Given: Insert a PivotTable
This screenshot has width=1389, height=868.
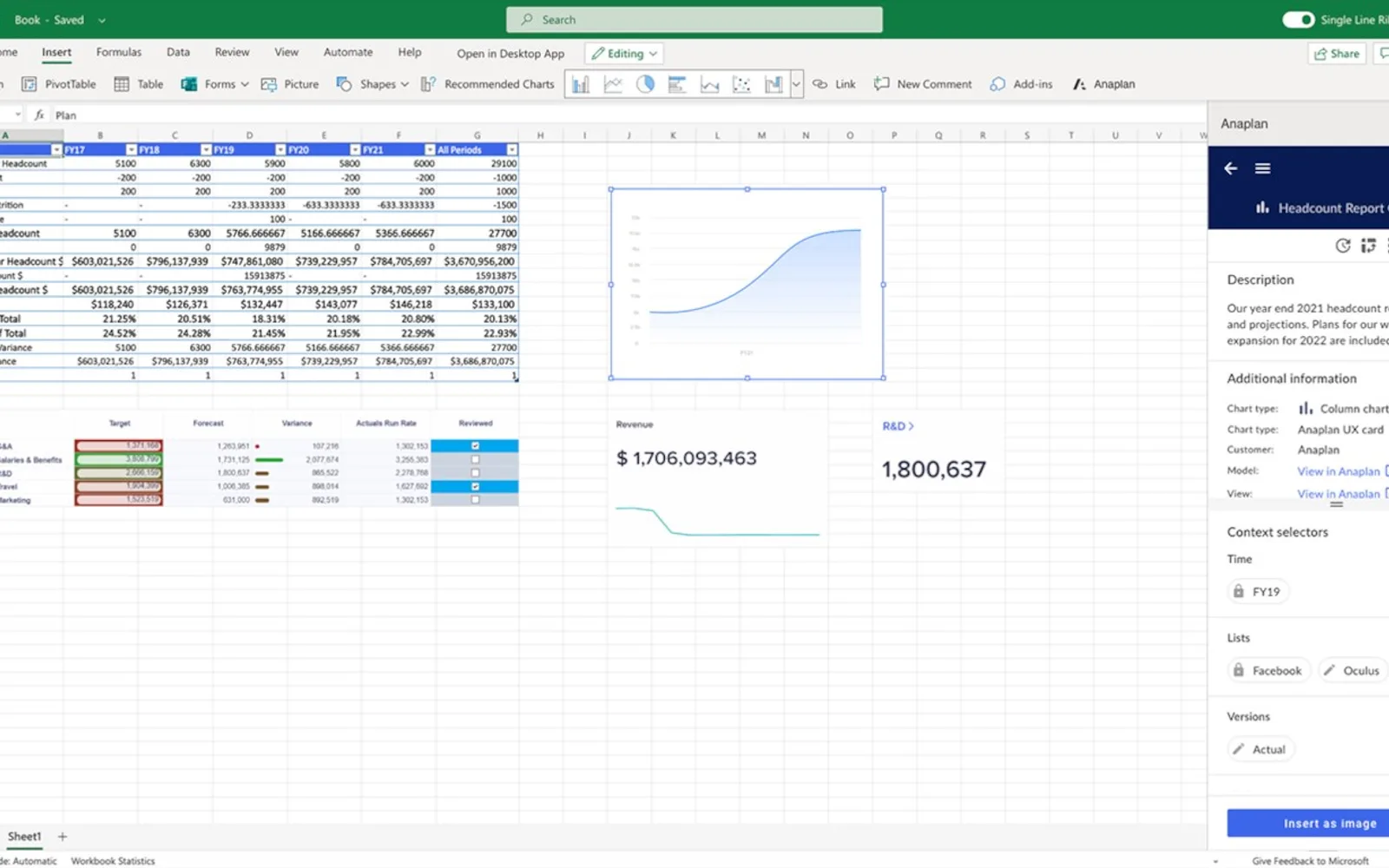Looking at the screenshot, I should (x=58, y=84).
